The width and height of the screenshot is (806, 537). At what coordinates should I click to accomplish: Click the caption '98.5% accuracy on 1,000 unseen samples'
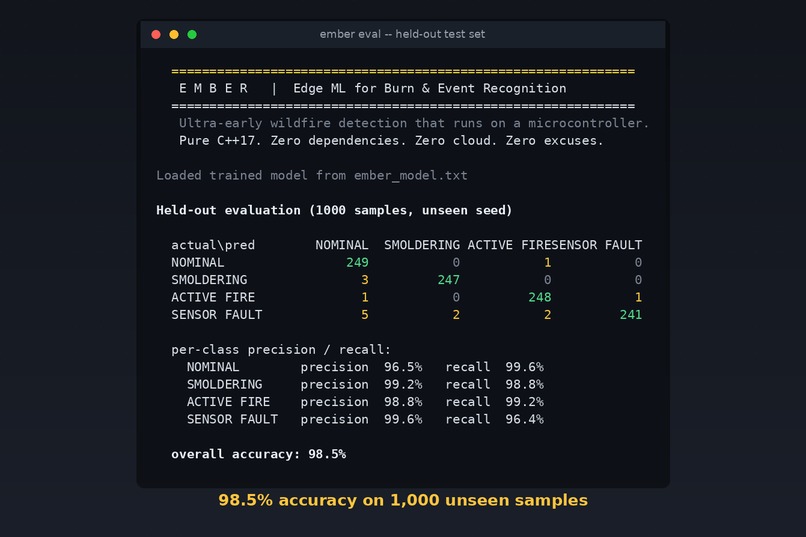(403, 500)
